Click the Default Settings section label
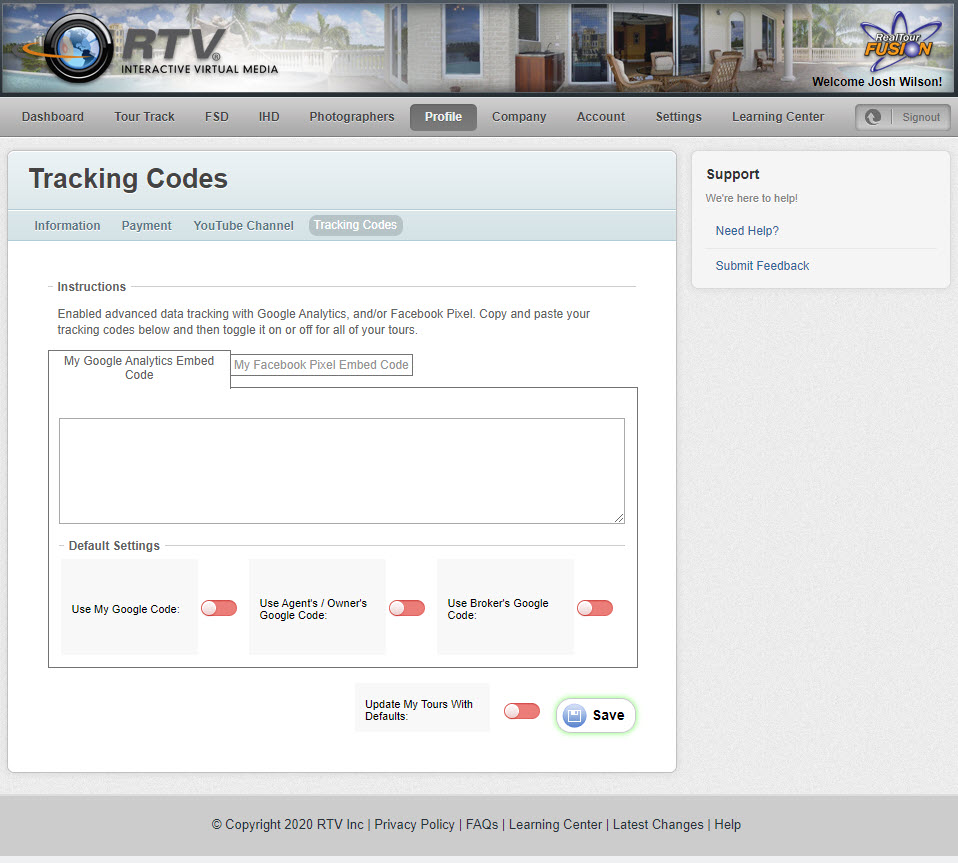The height and width of the screenshot is (863, 958). tap(114, 545)
